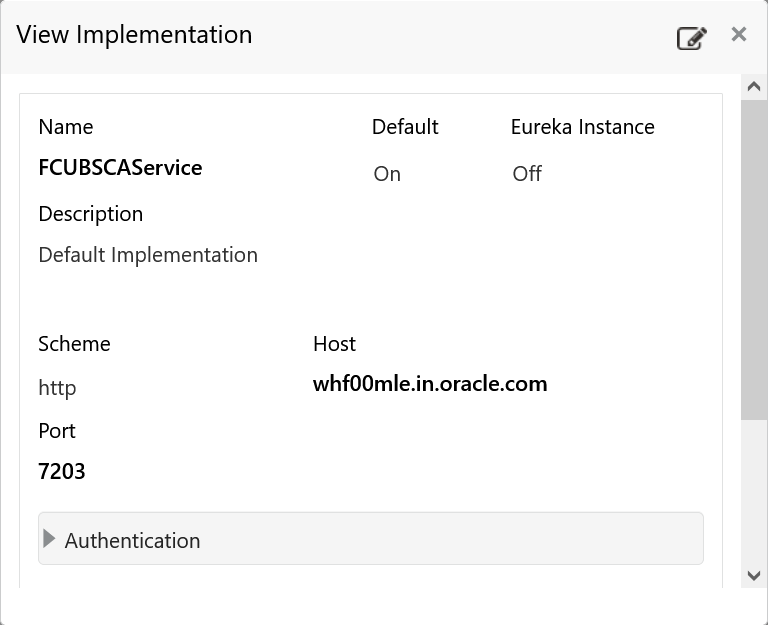768x625 pixels.
Task: Click the edit implementation pencil icon
Action: (691, 38)
